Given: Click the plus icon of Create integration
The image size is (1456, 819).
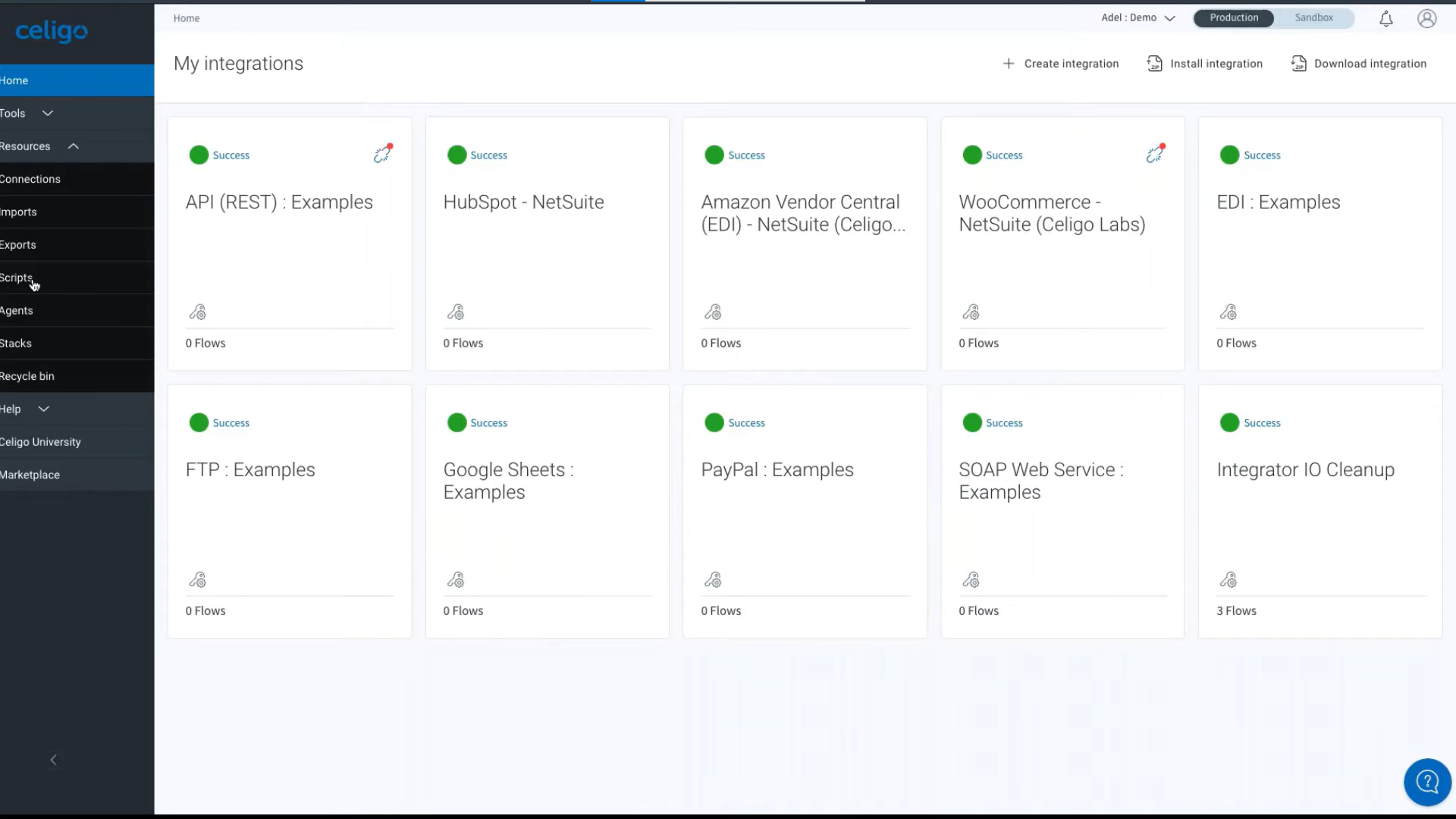Looking at the screenshot, I should tap(1009, 64).
